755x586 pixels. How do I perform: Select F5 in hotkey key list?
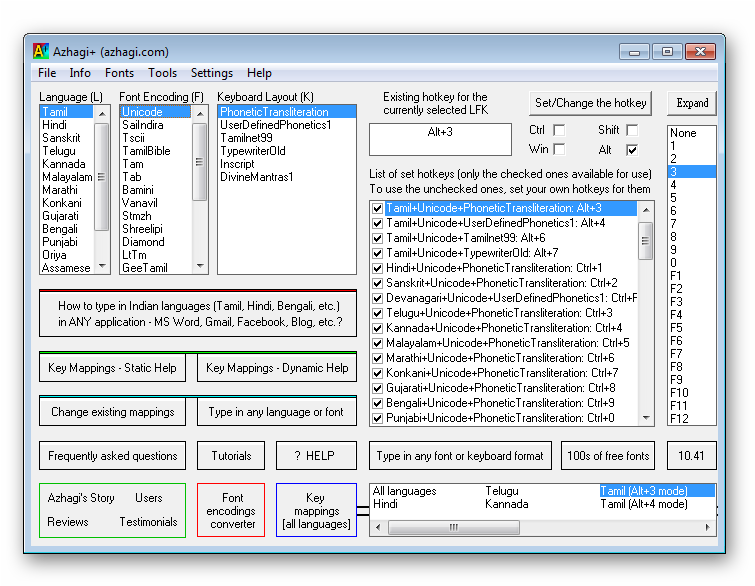point(691,328)
